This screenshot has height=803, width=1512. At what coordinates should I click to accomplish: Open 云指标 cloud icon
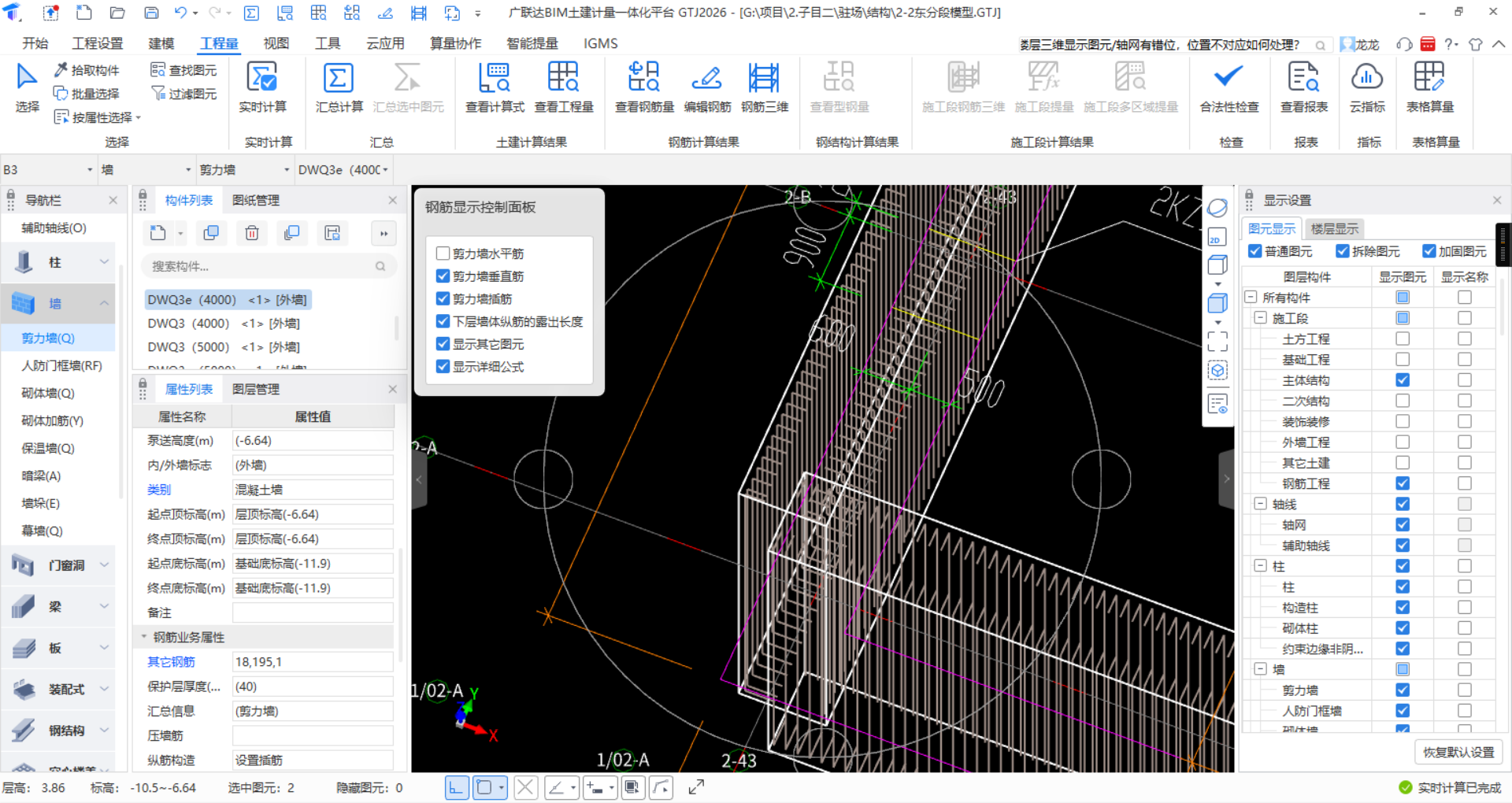1367,79
